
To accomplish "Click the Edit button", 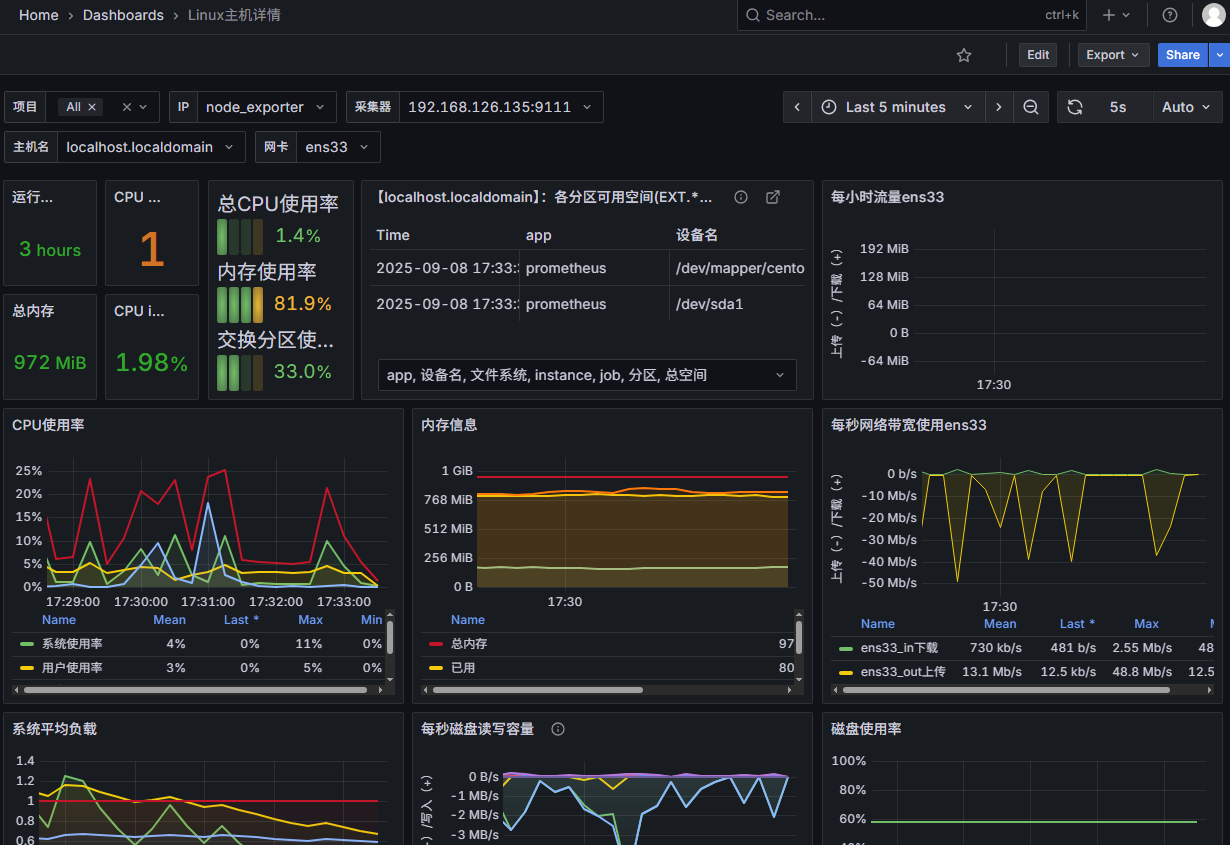I will pos(1038,55).
